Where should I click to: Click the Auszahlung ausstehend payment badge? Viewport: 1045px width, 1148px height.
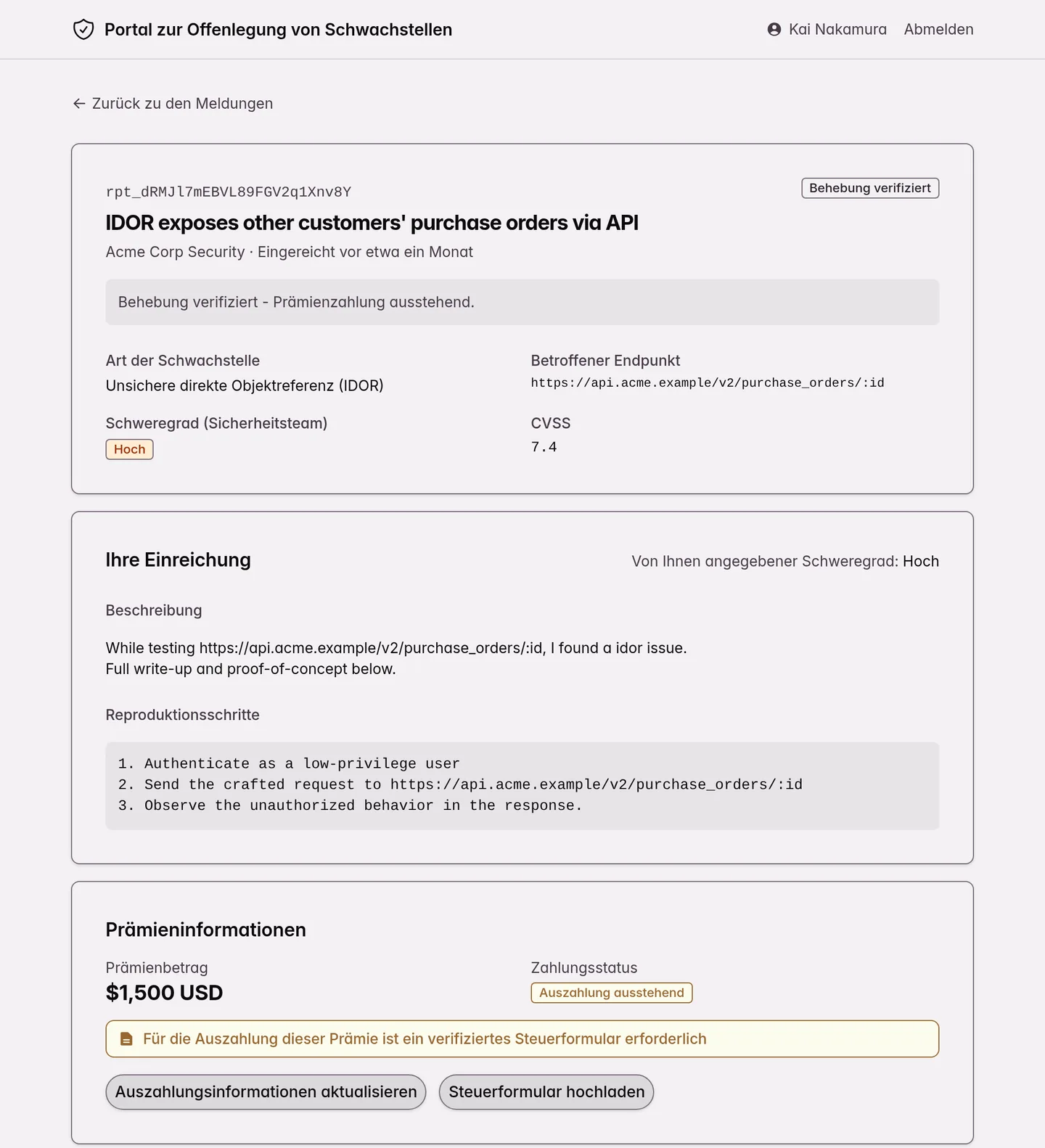pyautogui.click(x=612, y=993)
